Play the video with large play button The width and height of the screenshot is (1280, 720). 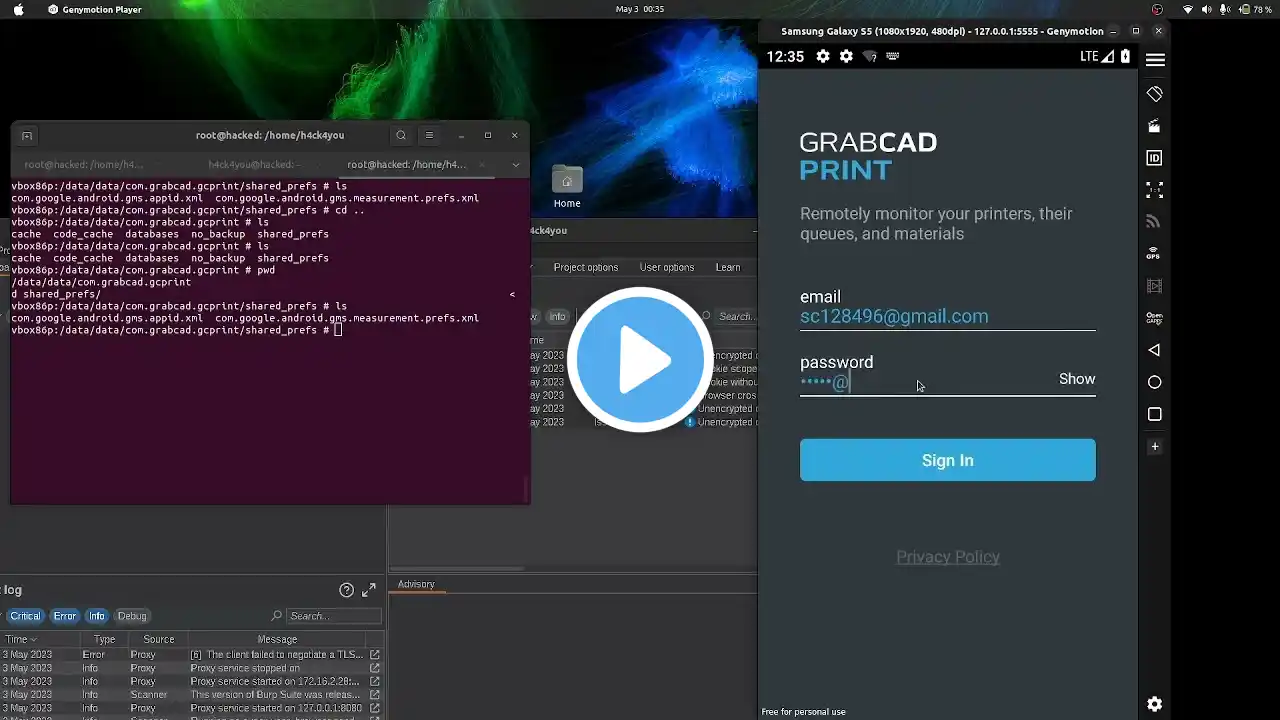[x=640, y=360]
